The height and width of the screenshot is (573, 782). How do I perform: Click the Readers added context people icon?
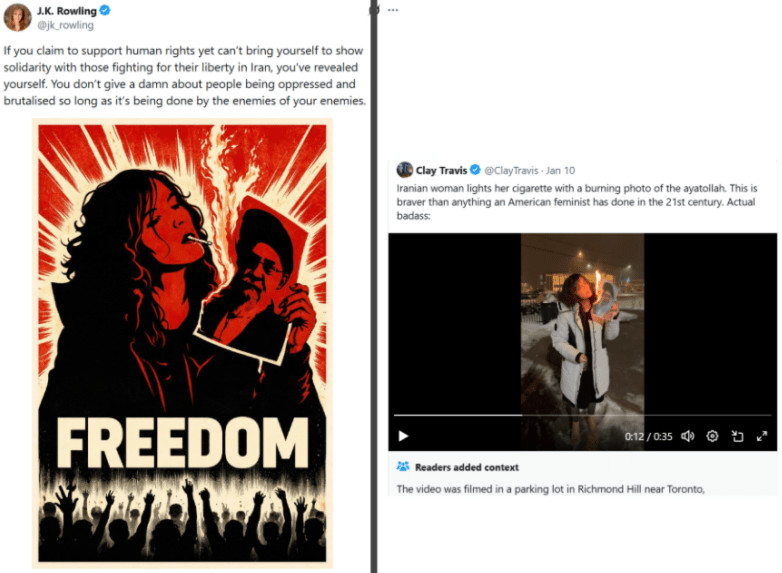coord(403,467)
